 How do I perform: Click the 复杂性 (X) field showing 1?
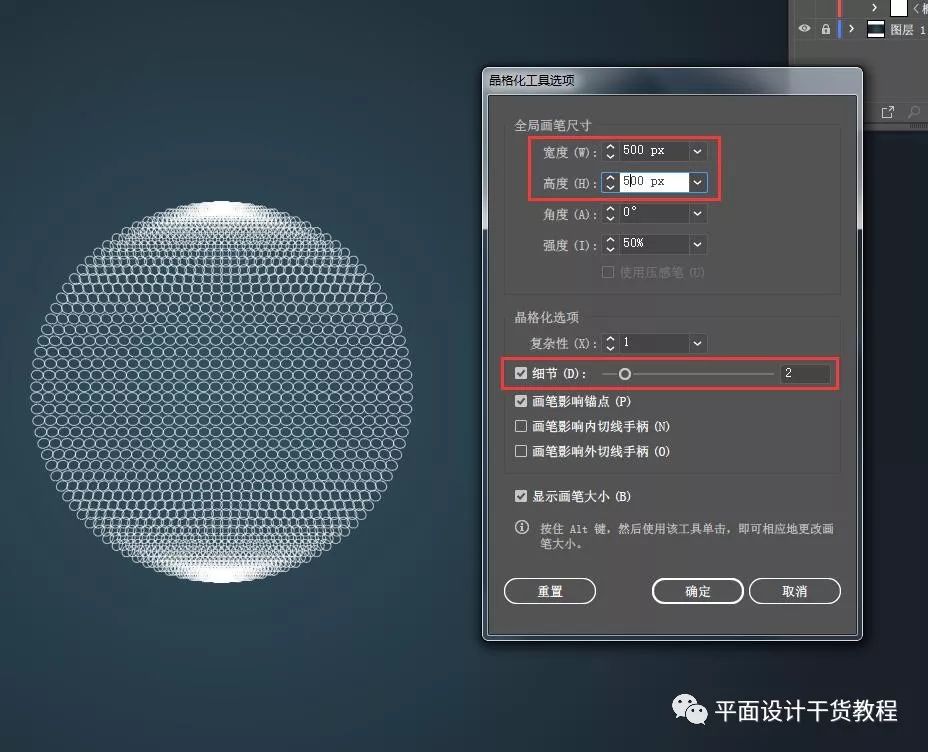[655, 343]
